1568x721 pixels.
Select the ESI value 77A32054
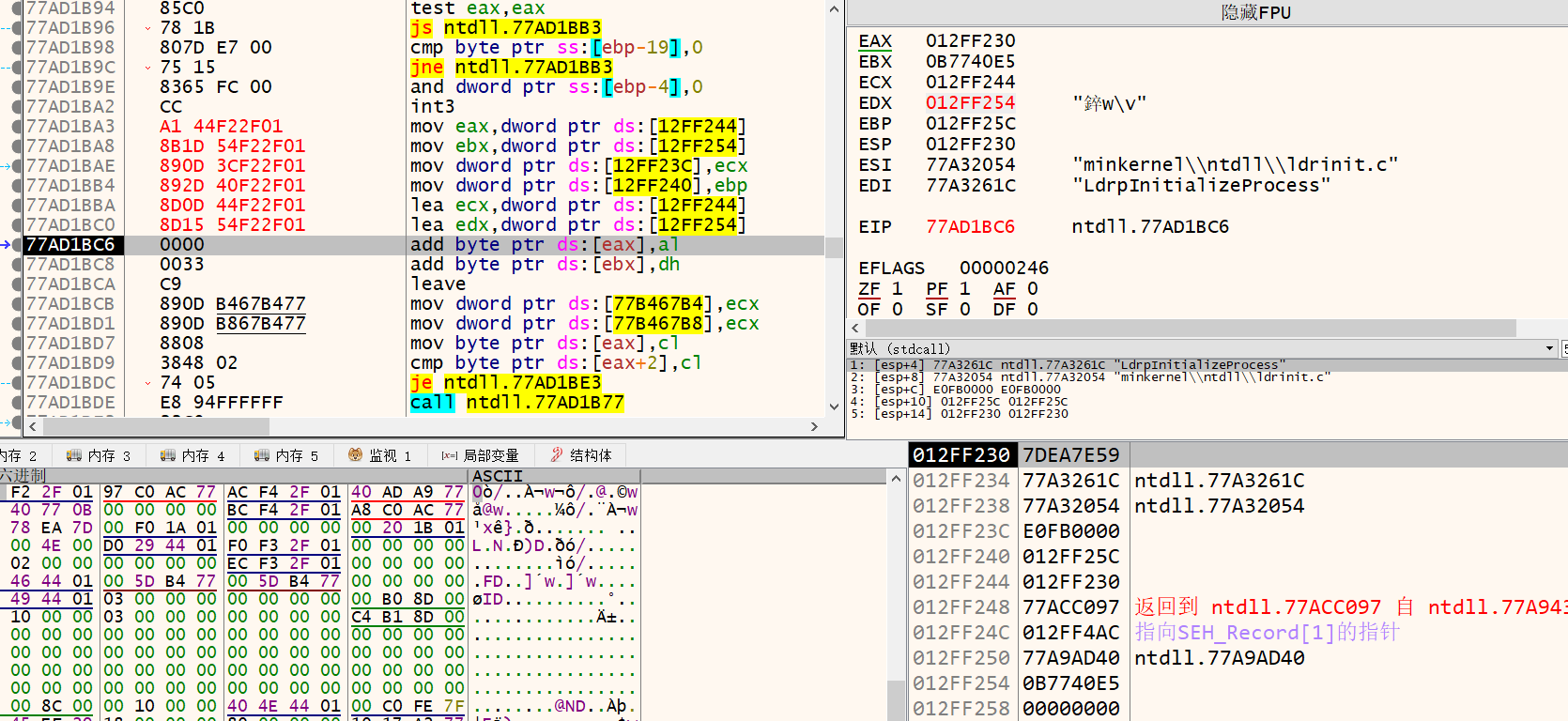point(971,164)
